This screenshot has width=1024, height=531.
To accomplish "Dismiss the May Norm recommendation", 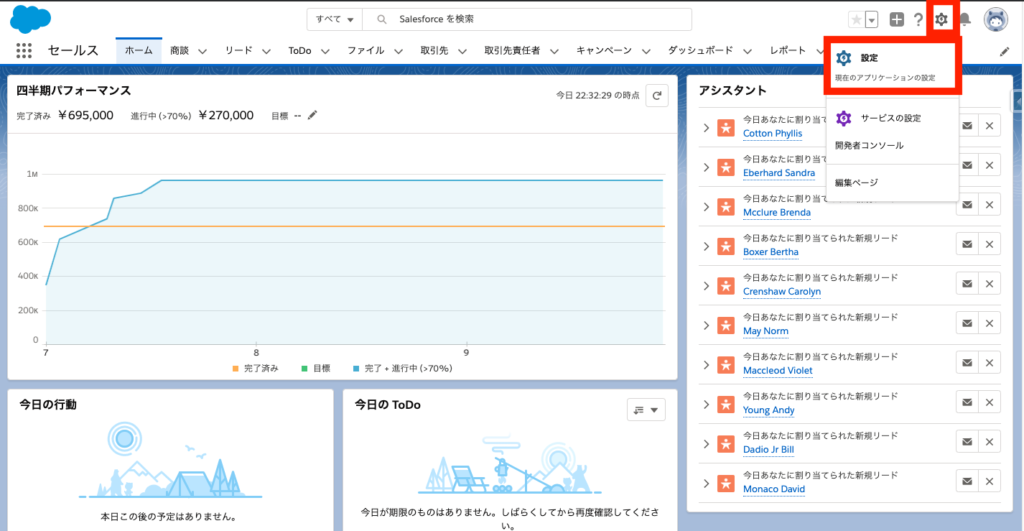I will [989, 323].
